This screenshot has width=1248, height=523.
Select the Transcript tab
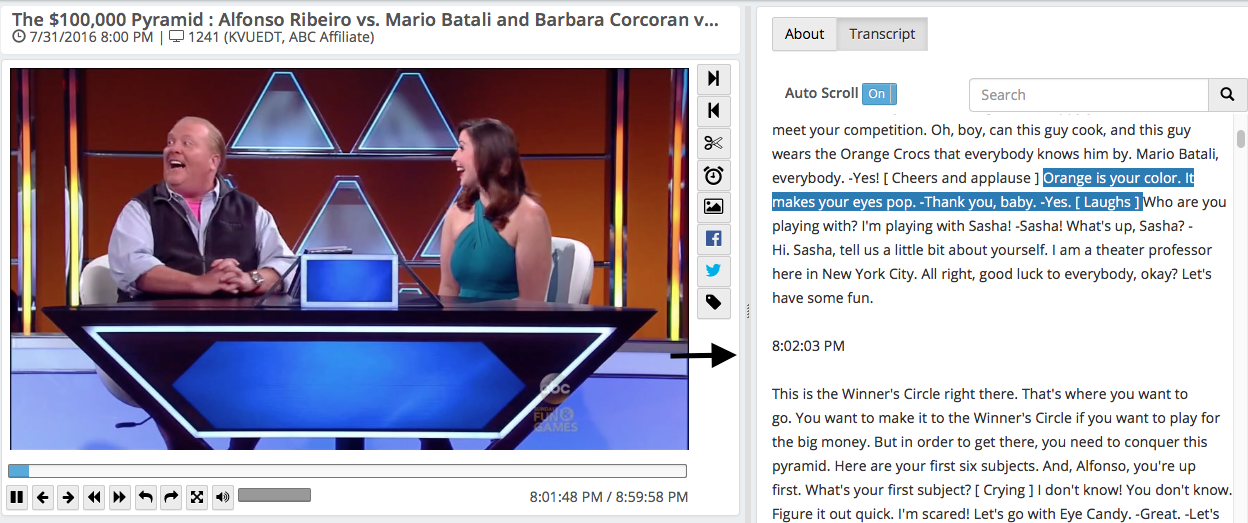[882, 34]
